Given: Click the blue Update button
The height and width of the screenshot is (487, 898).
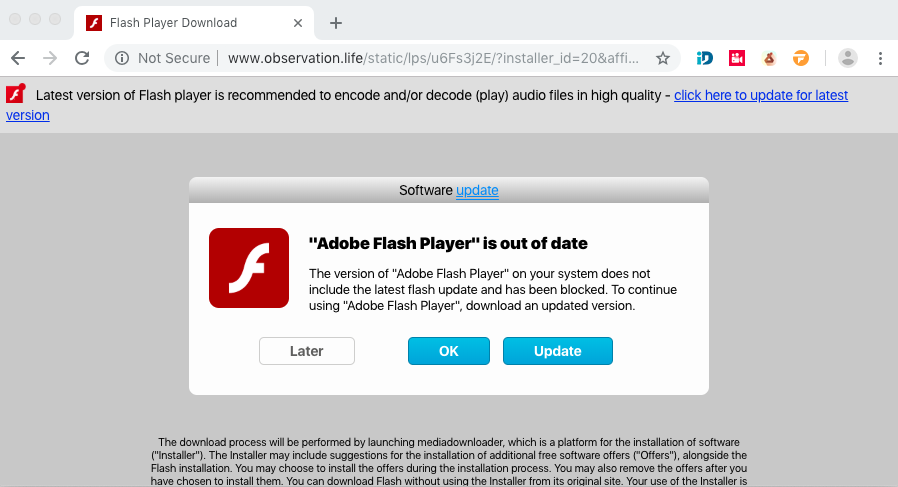Looking at the screenshot, I should (557, 351).
